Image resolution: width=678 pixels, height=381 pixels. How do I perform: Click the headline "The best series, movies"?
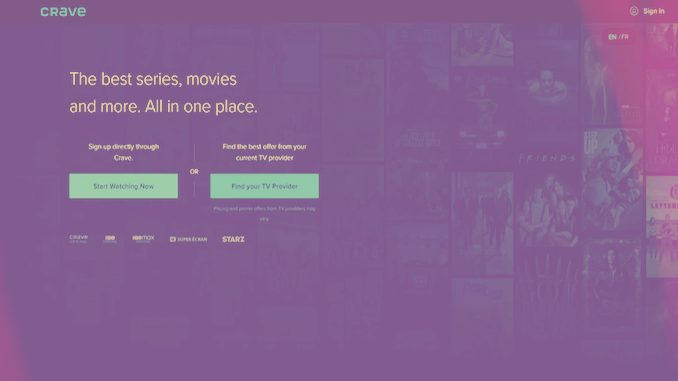click(x=153, y=79)
